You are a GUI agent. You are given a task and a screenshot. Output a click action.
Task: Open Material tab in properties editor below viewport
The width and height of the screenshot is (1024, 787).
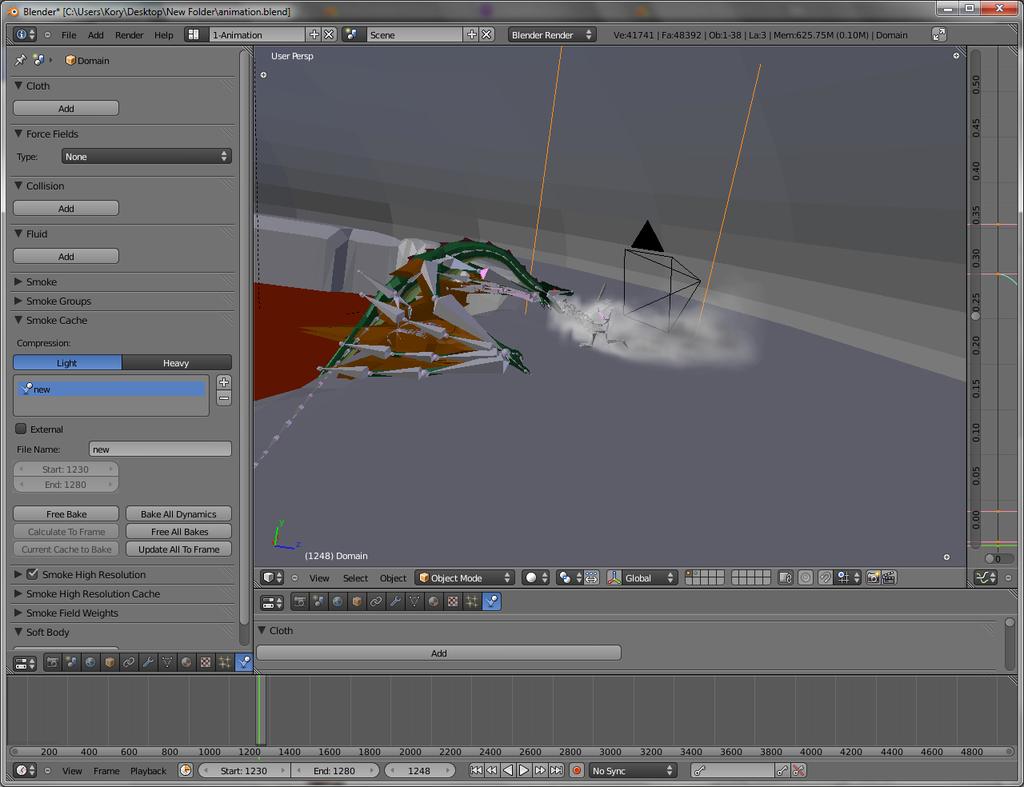pos(434,602)
